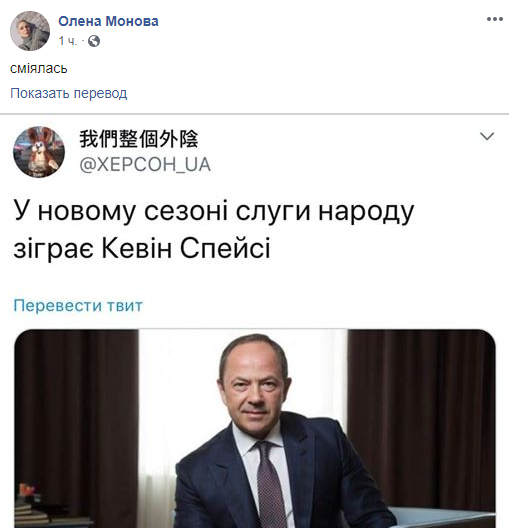Click the man's patterned tie in photo
509x528 pixels.
tap(269, 485)
